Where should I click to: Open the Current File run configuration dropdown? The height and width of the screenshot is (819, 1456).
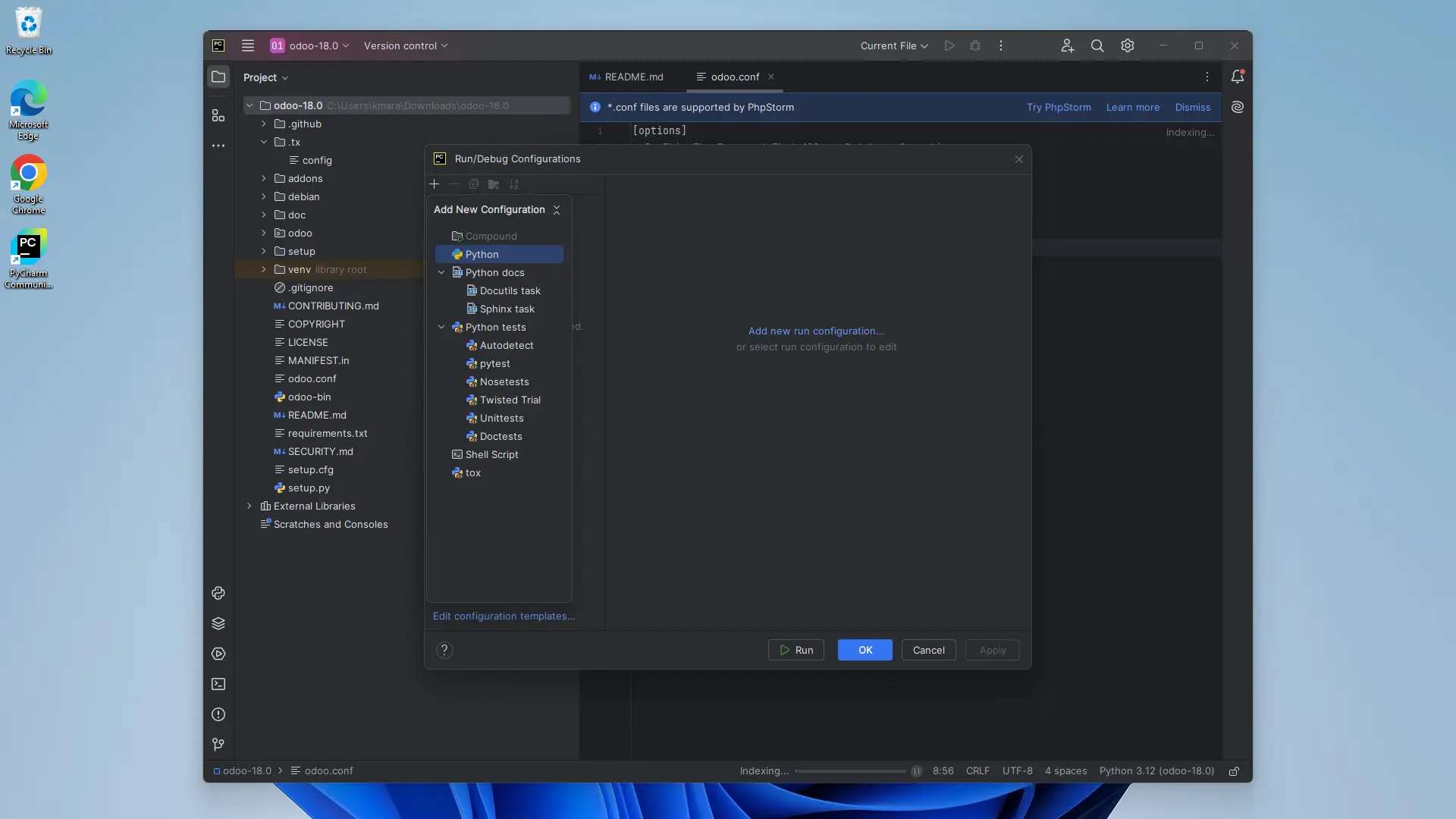tap(894, 45)
